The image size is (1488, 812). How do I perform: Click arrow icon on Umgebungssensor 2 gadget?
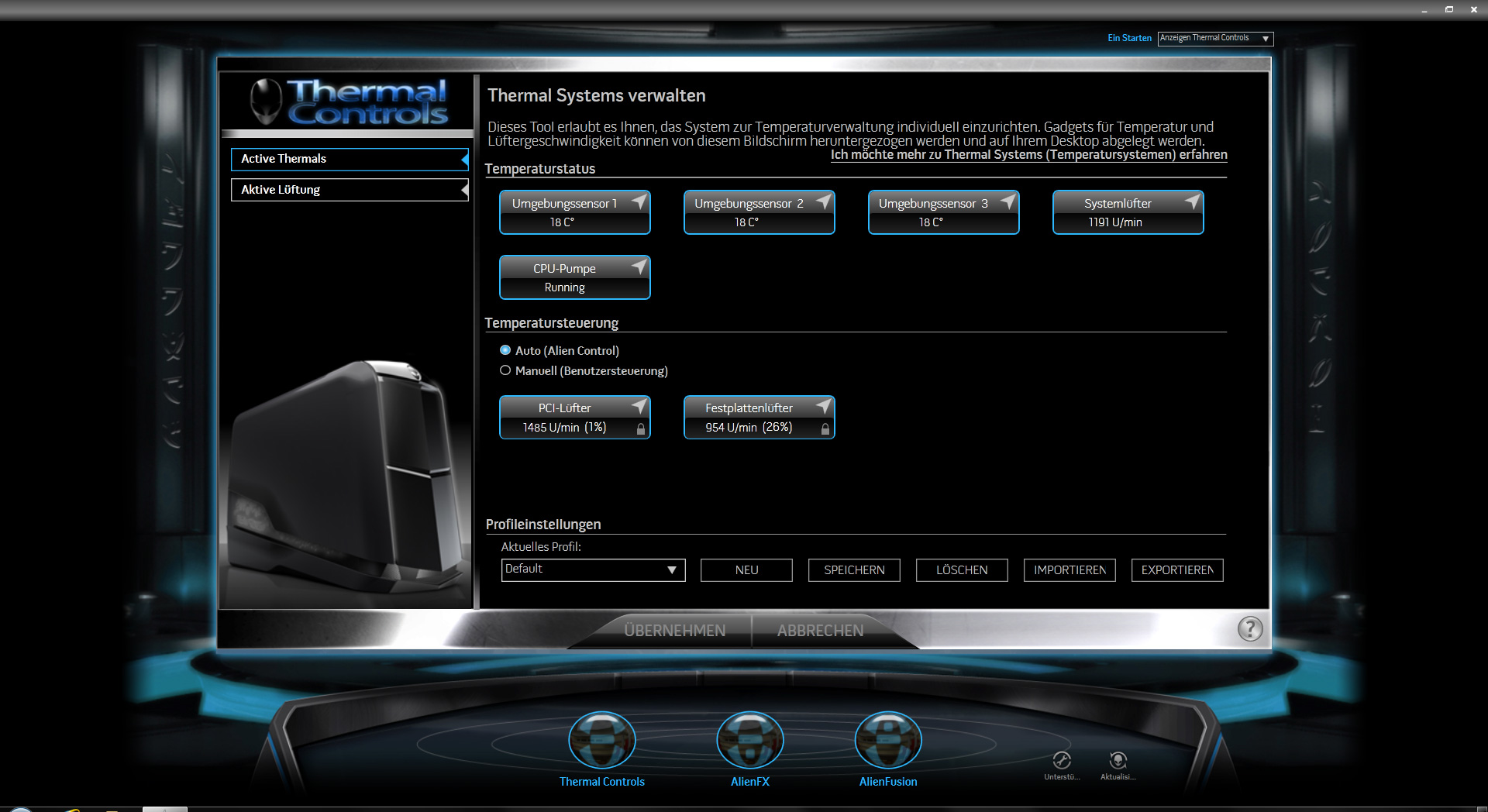point(823,201)
